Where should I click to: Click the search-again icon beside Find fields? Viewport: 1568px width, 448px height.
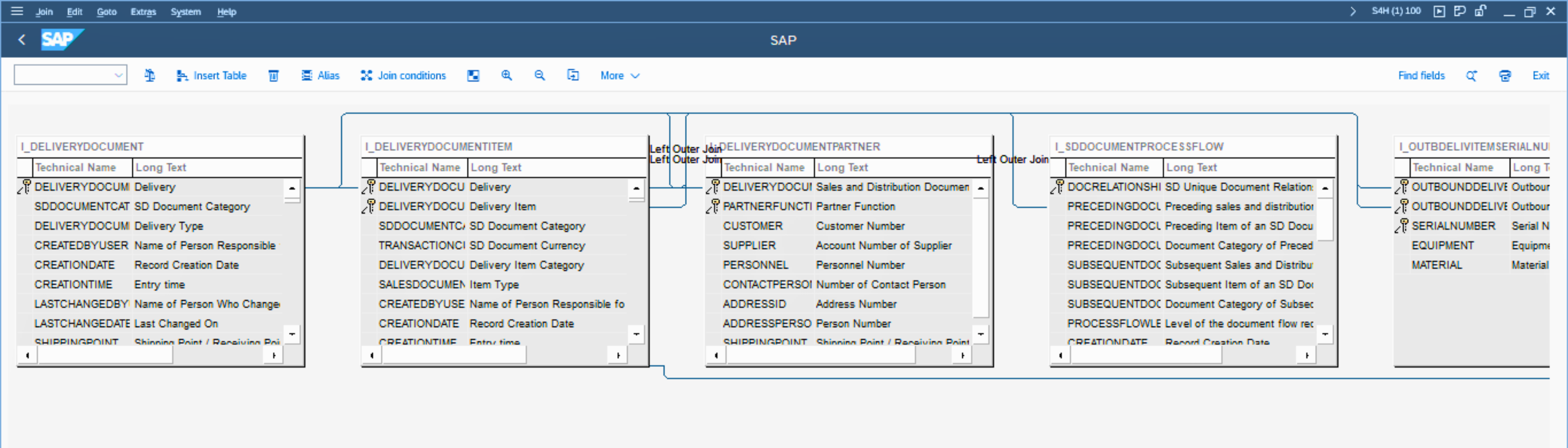1471,75
